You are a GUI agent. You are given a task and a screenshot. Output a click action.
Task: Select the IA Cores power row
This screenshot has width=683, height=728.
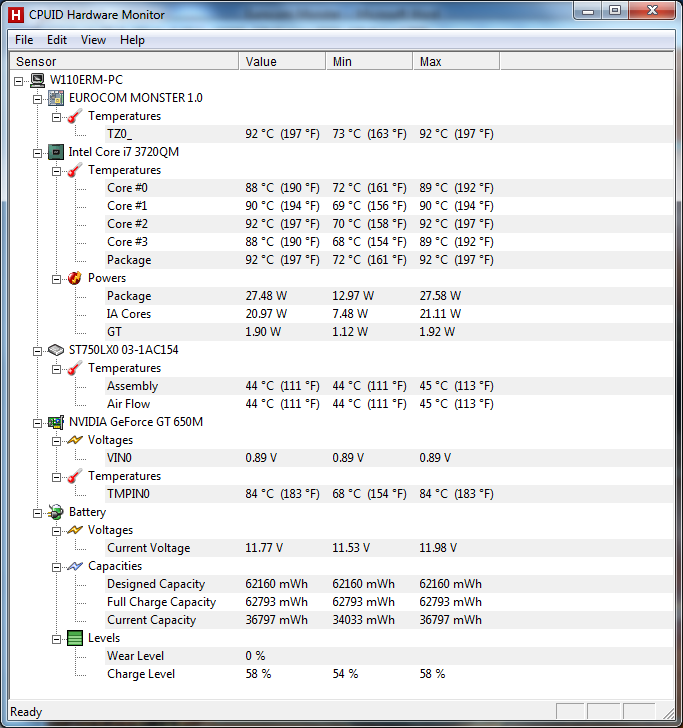[389, 314]
